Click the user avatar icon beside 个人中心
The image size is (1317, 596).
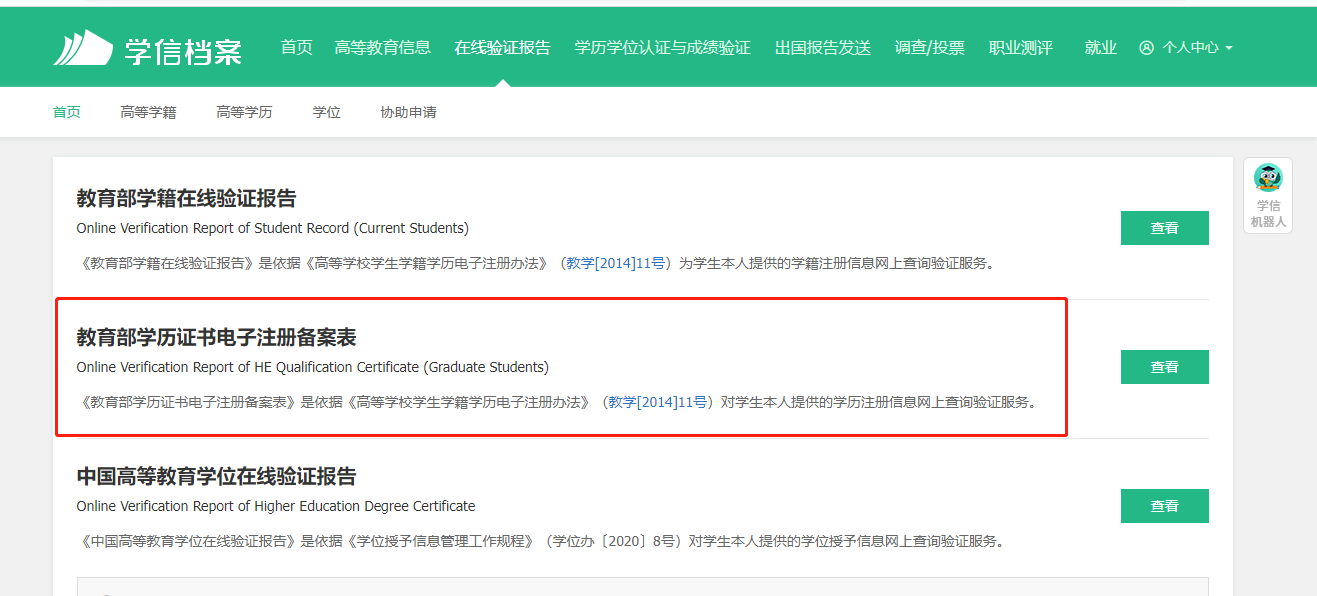(x=1146, y=48)
